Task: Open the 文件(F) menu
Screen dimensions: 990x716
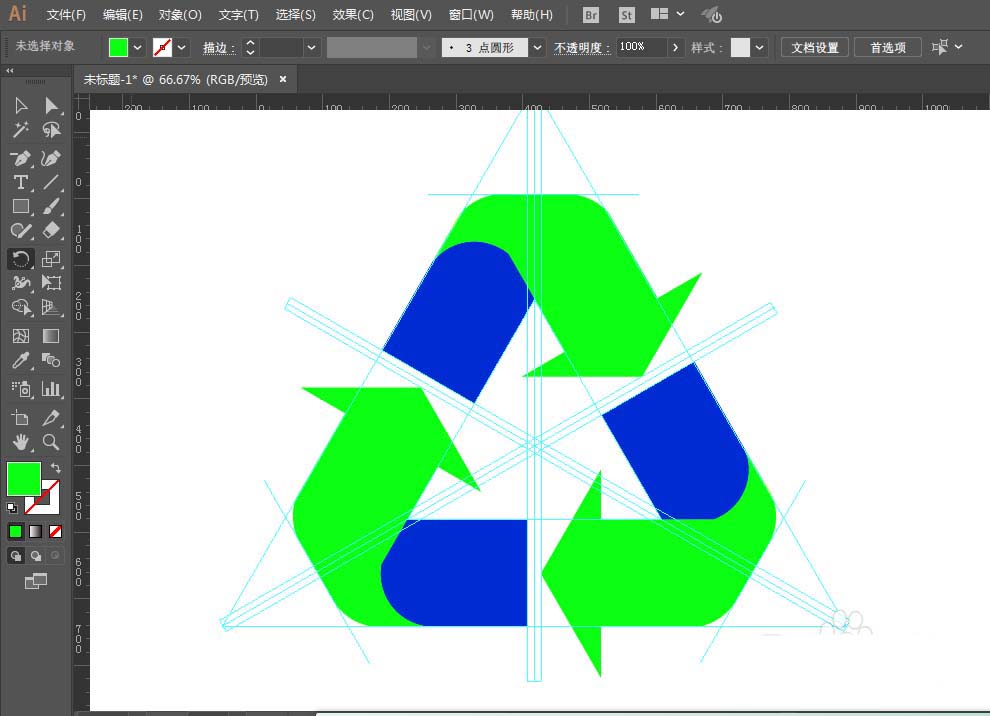Action: point(66,15)
